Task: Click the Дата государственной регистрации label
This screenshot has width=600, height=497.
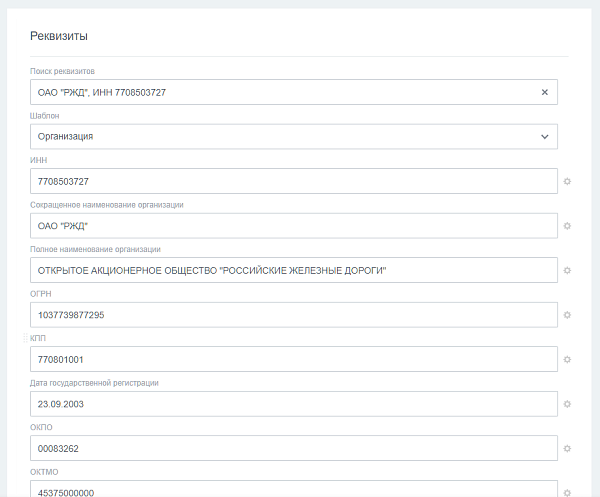Action: (94, 383)
